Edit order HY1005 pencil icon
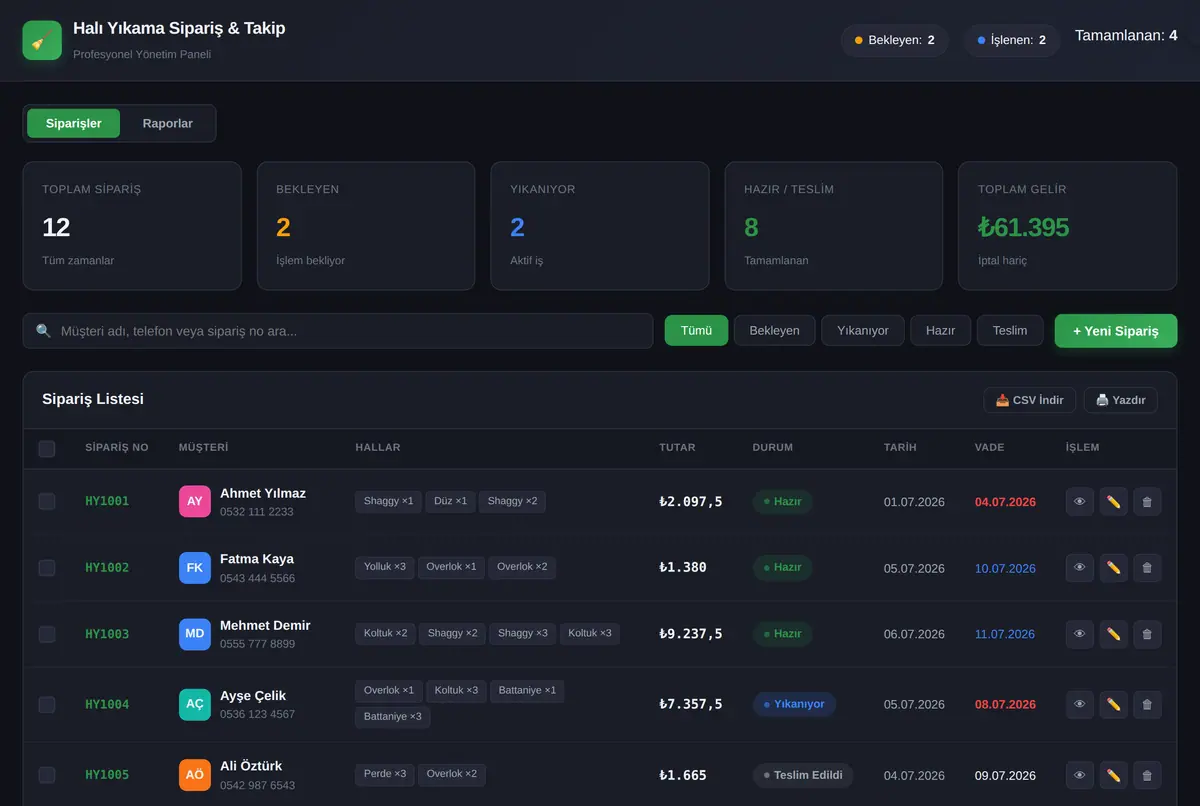Screen dimensions: 1200x806 (x=1114, y=775)
